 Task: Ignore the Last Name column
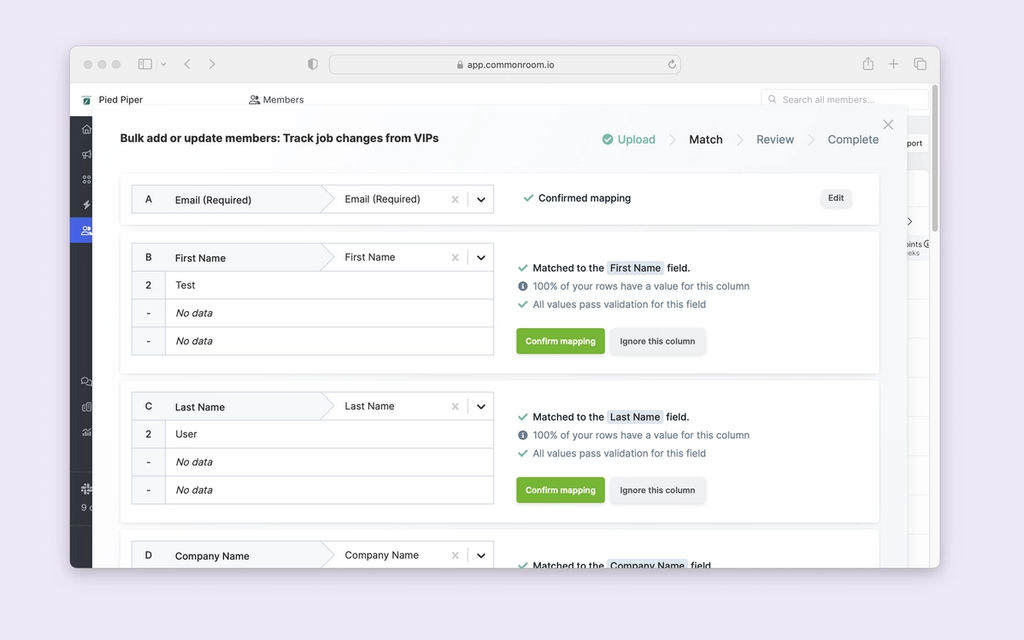tap(657, 490)
